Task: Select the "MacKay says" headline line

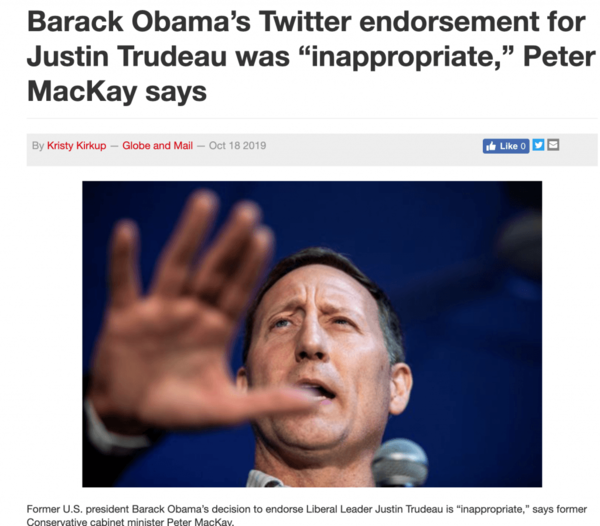Action: click(x=117, y=92)
